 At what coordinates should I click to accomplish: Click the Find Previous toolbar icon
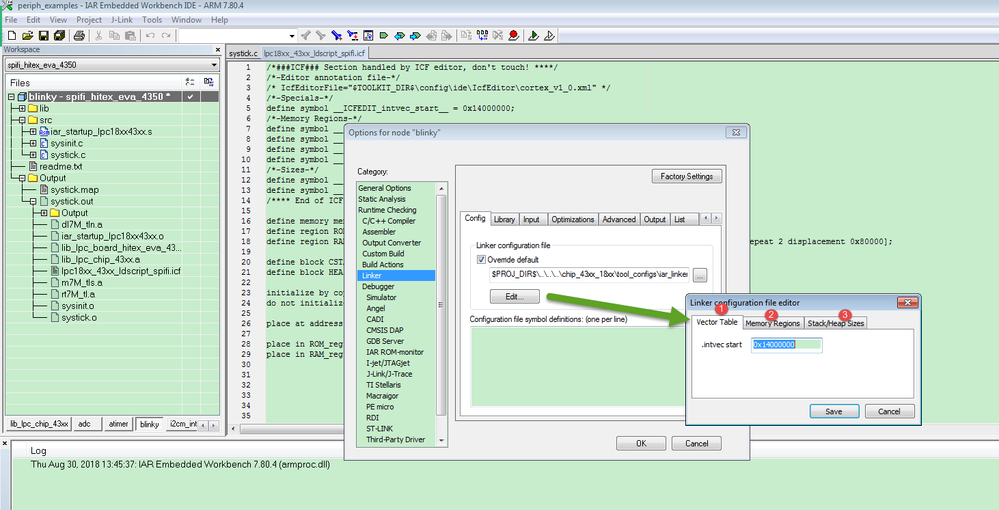[305, 36]
